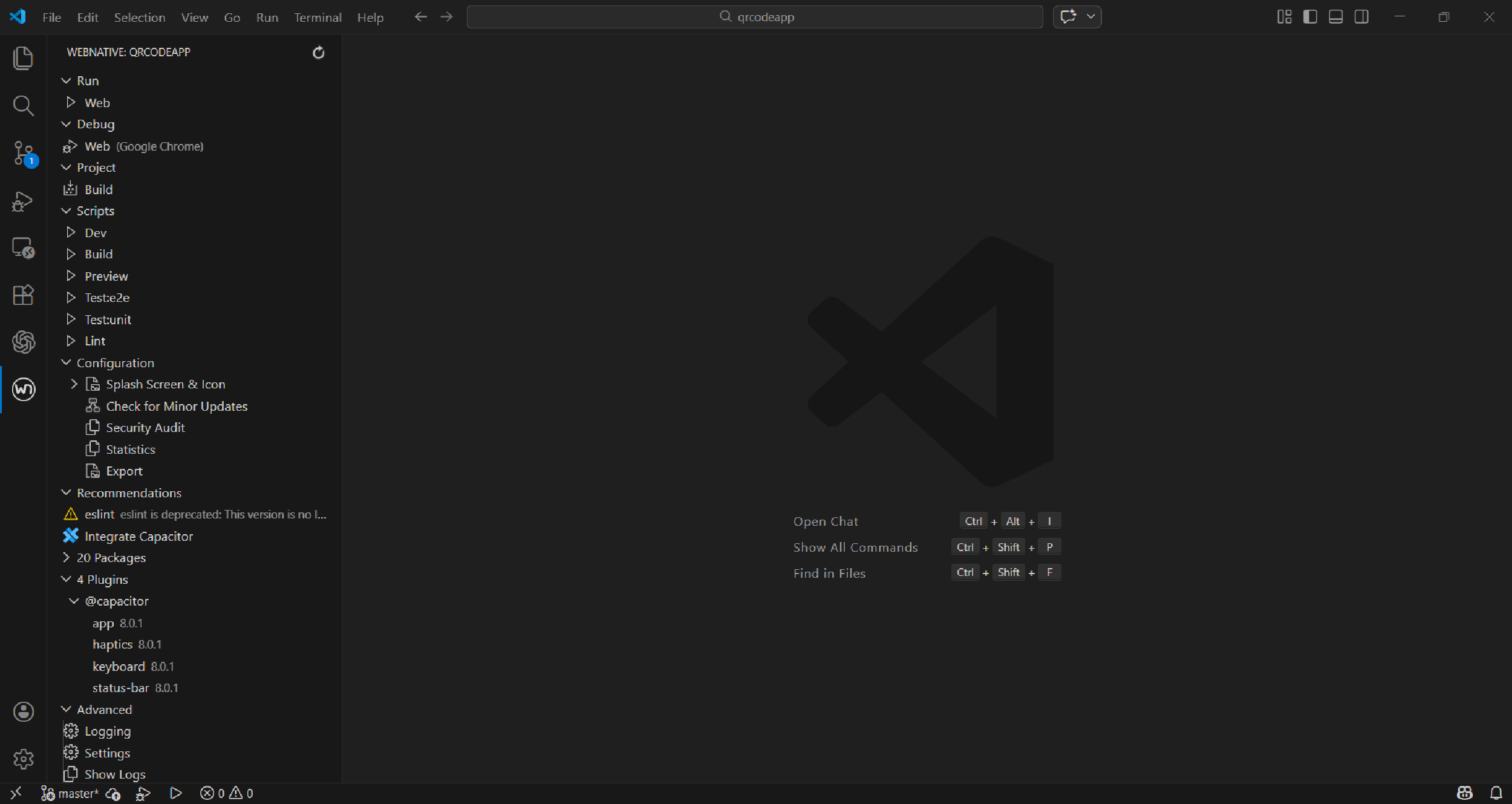The height and width of the screenshot is (804, 1512).
Task: Select the haptics 8.0.1 plugin
Action: point(195,644)
